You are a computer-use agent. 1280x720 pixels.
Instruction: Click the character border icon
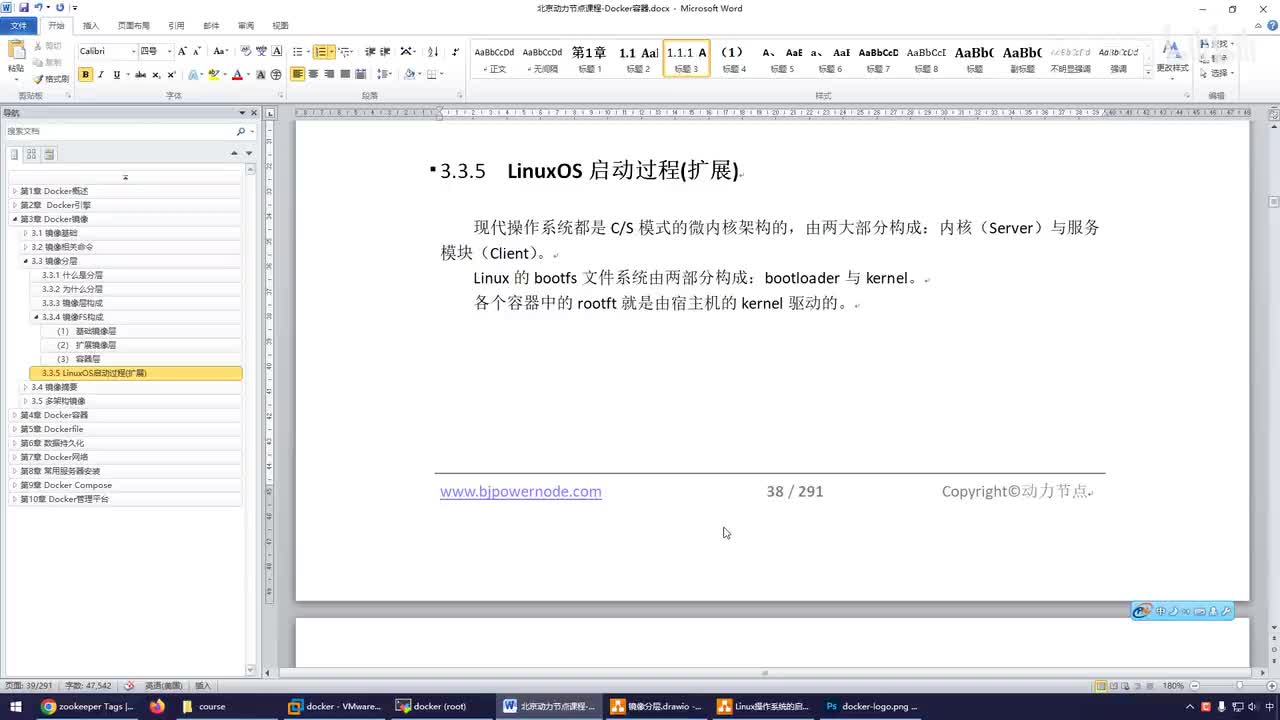(276, 51)
